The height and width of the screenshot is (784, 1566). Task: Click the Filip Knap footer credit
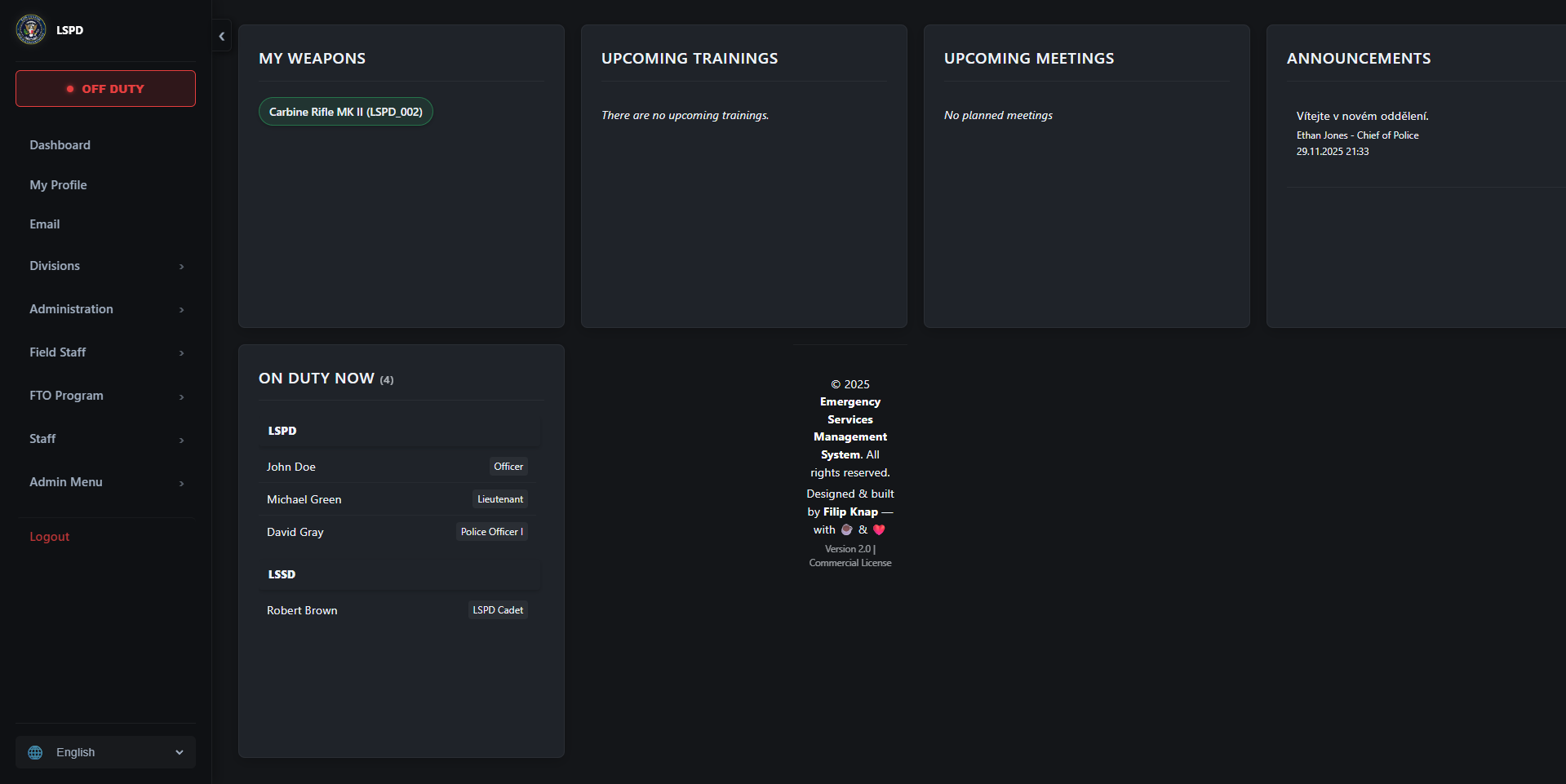coord(850,512)
